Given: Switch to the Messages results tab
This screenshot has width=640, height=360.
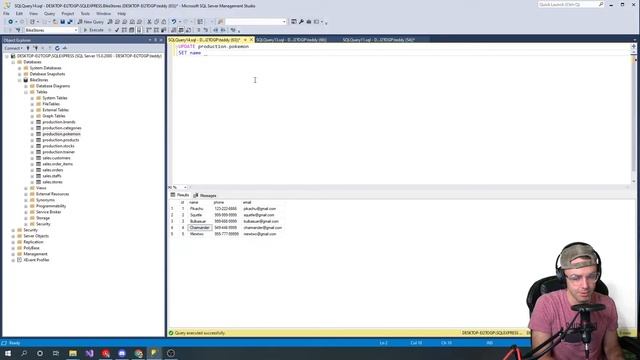Looking at the screenshot, I should [205, 196].
